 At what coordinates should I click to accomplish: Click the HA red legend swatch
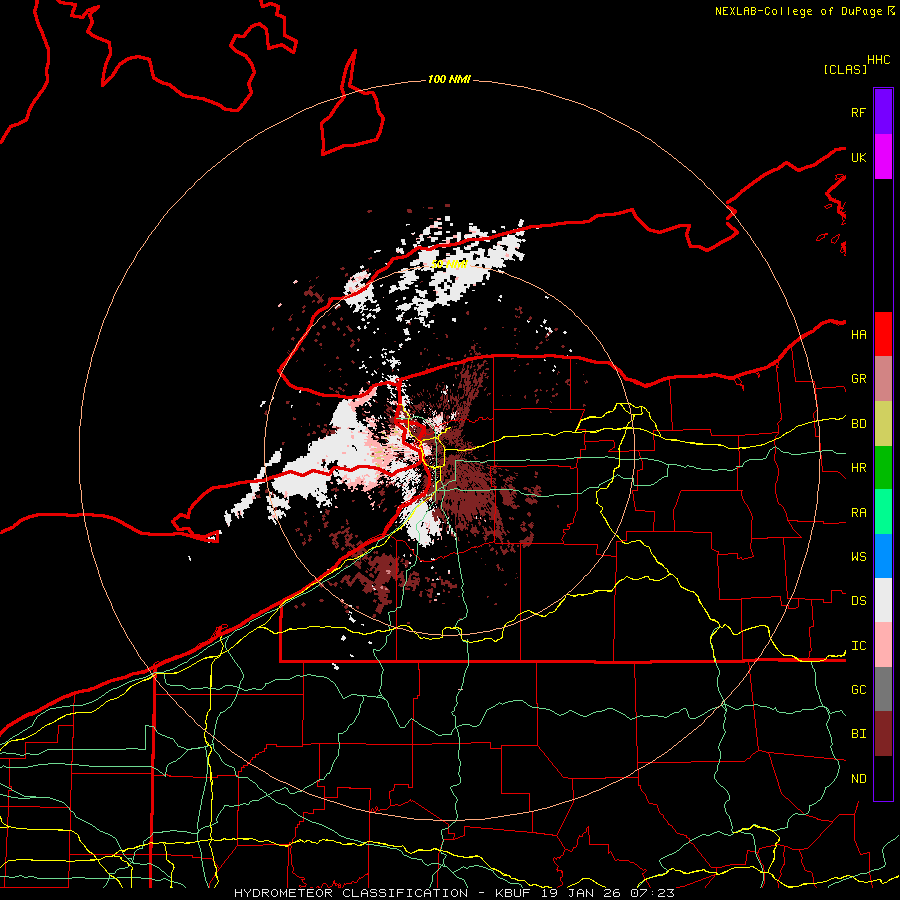tap(883, 334)
